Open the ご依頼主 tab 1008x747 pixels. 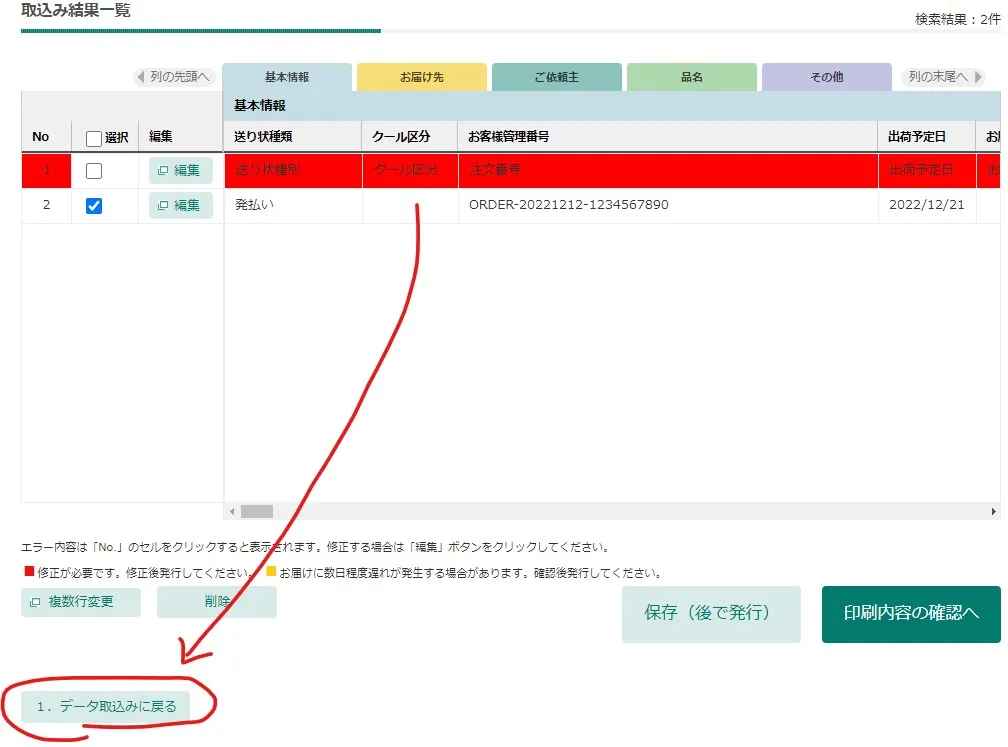(557, 77)
